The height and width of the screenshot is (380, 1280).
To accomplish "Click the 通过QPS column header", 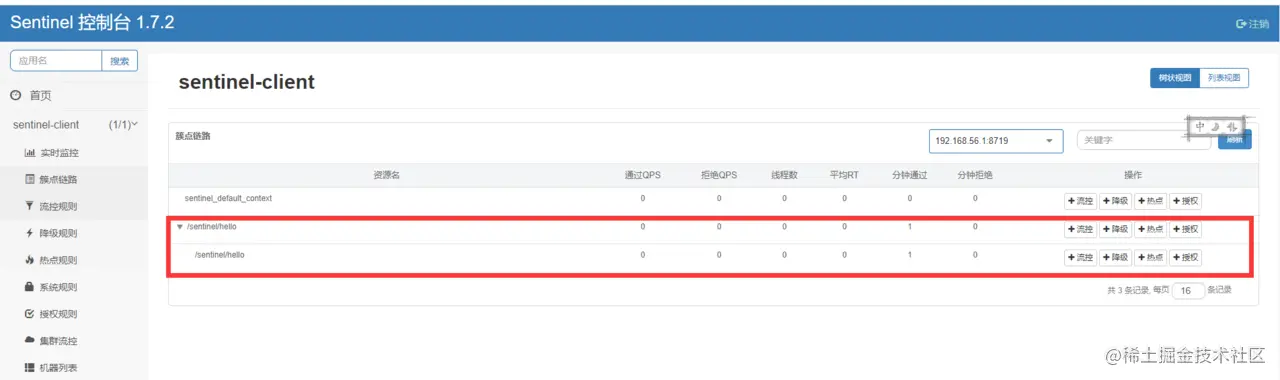I will point(642,175).
